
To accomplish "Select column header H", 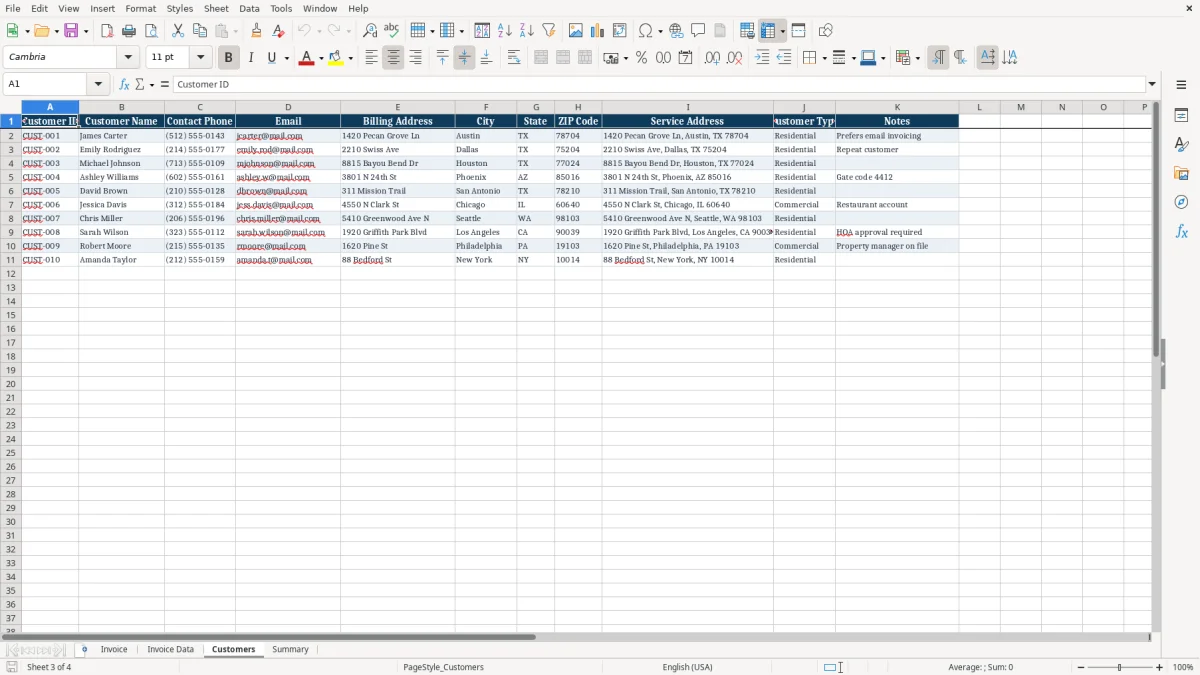I will (578, 107).
